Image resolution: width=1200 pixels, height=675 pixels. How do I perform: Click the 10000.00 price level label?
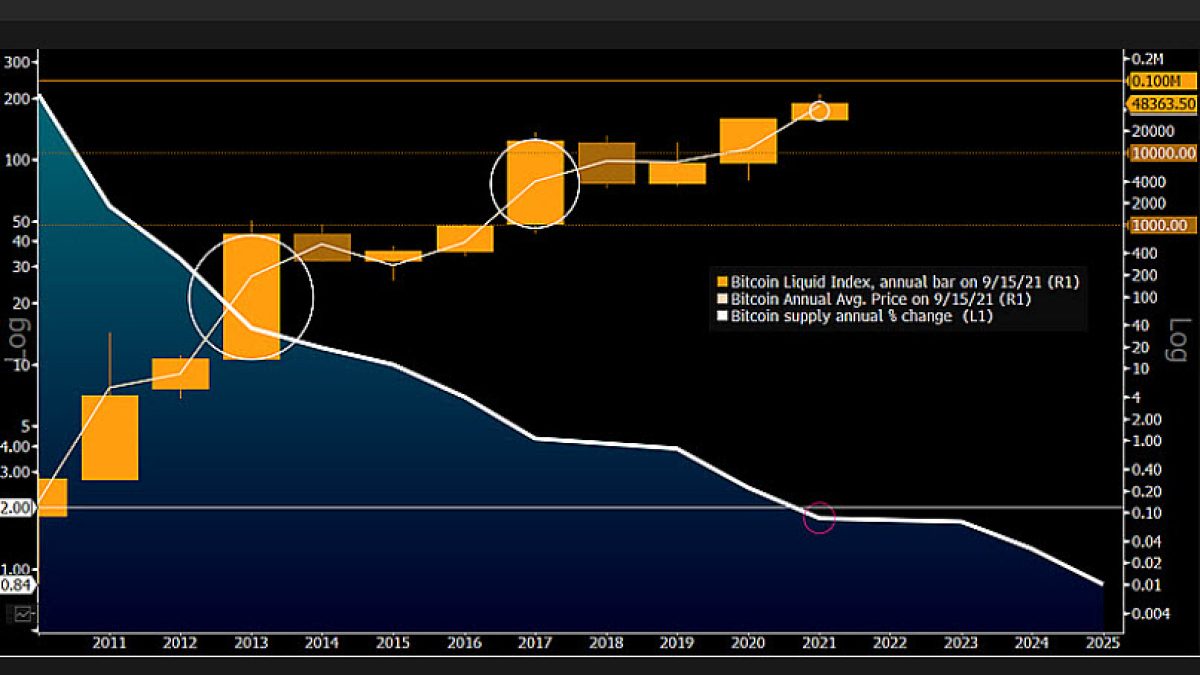coord(1163,153)
